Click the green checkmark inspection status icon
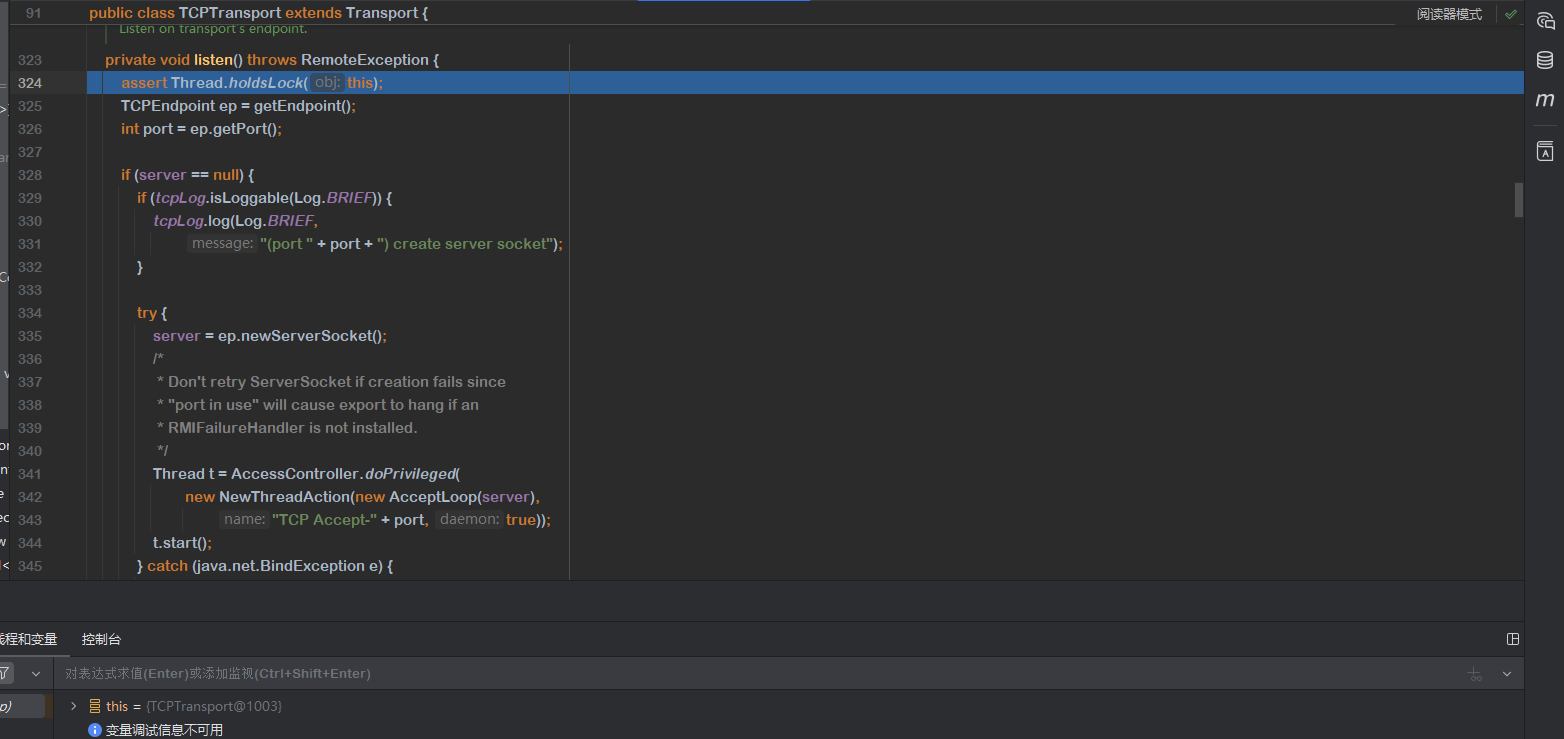Viewport: 1564px width, 739px height. click(x=1511, y=15)
